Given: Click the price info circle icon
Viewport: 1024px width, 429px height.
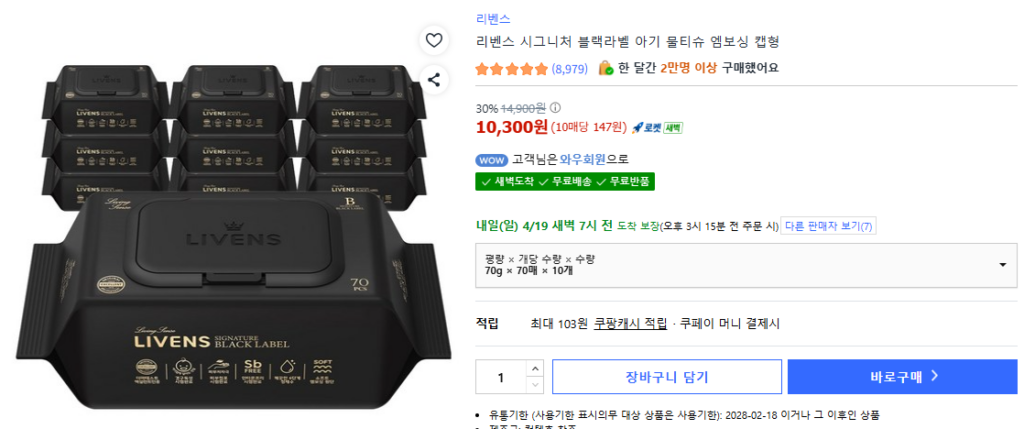Looking at the screenshot, I should click(x=555, y=108).
